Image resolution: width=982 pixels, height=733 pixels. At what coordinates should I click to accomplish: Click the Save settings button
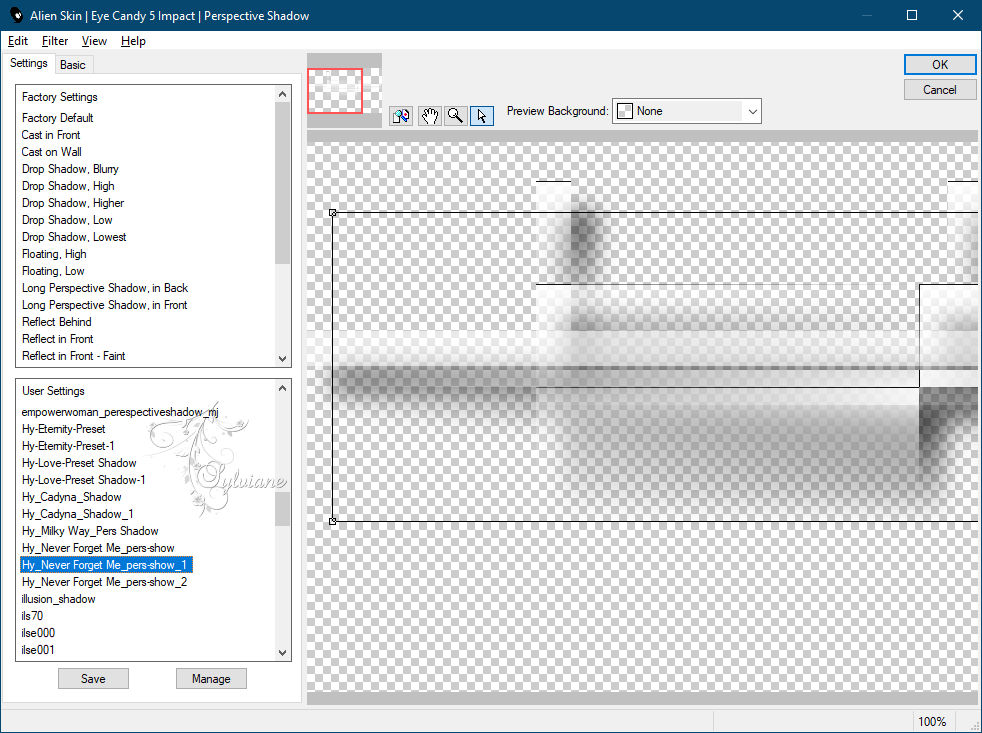pos(93,678)
